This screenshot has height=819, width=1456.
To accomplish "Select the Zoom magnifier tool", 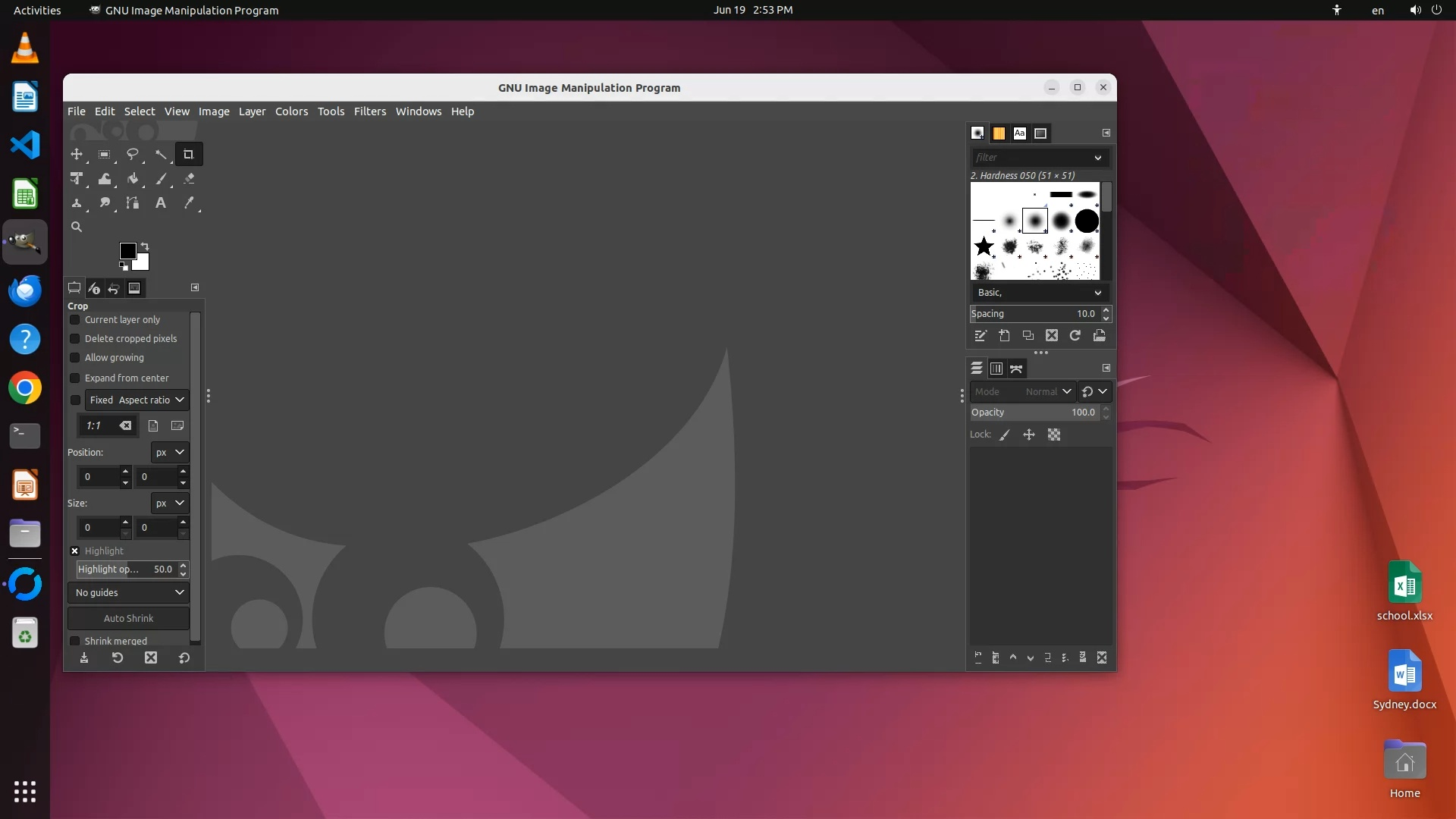I will 77,227.
